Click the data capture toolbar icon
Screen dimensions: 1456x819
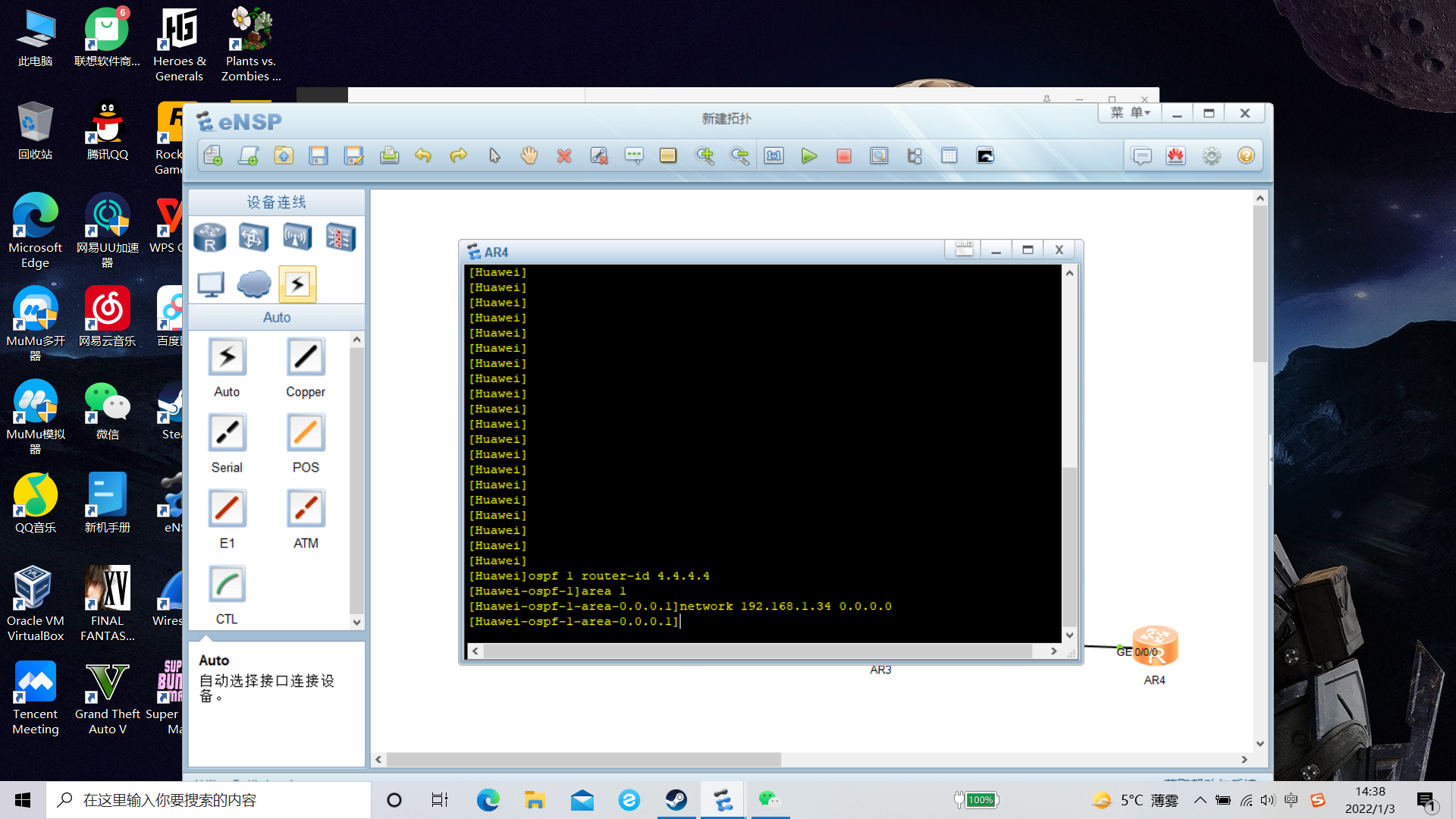coord(879,155)
